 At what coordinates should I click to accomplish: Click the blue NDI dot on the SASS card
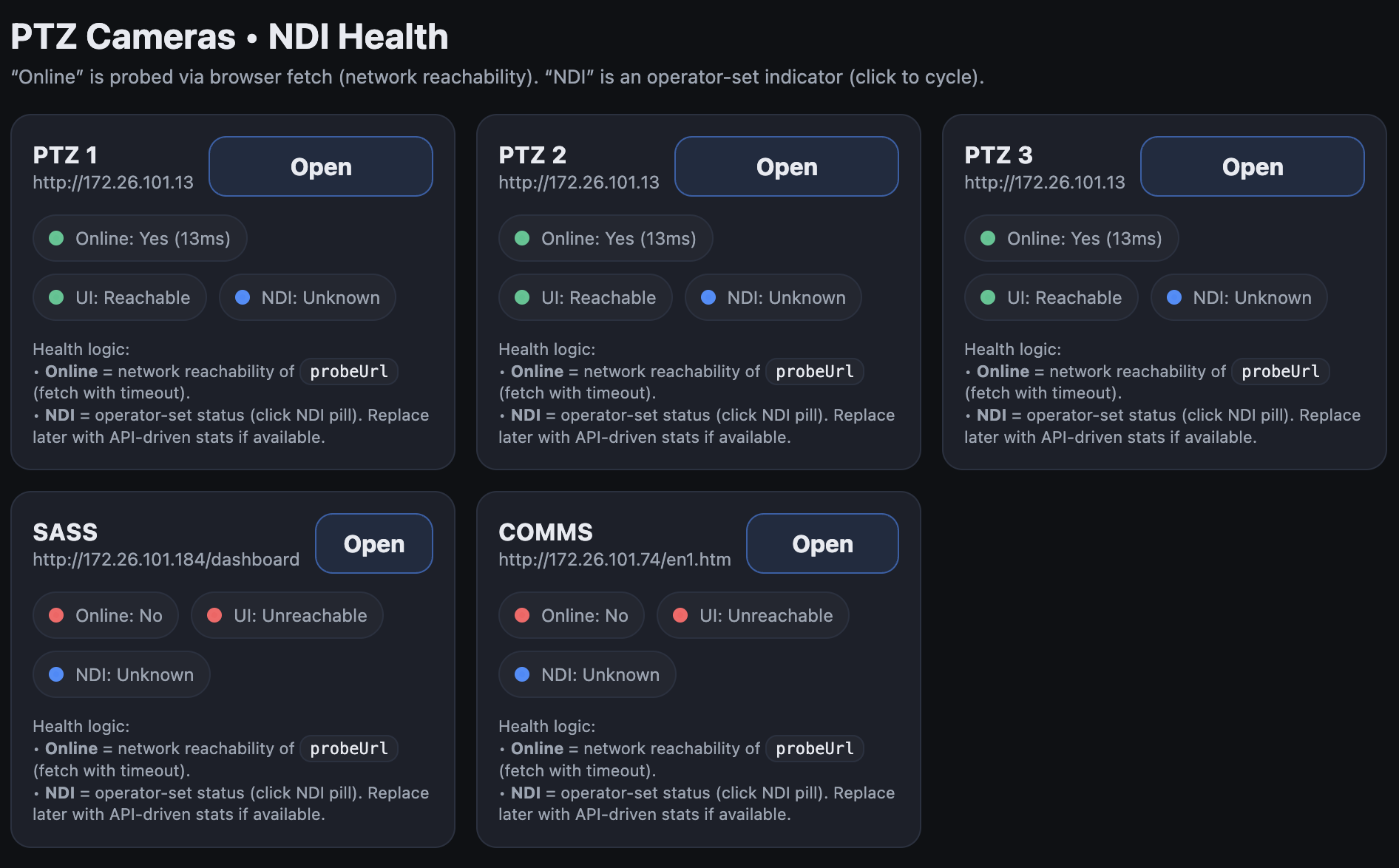pyautogui.click(x=56, y=674)
